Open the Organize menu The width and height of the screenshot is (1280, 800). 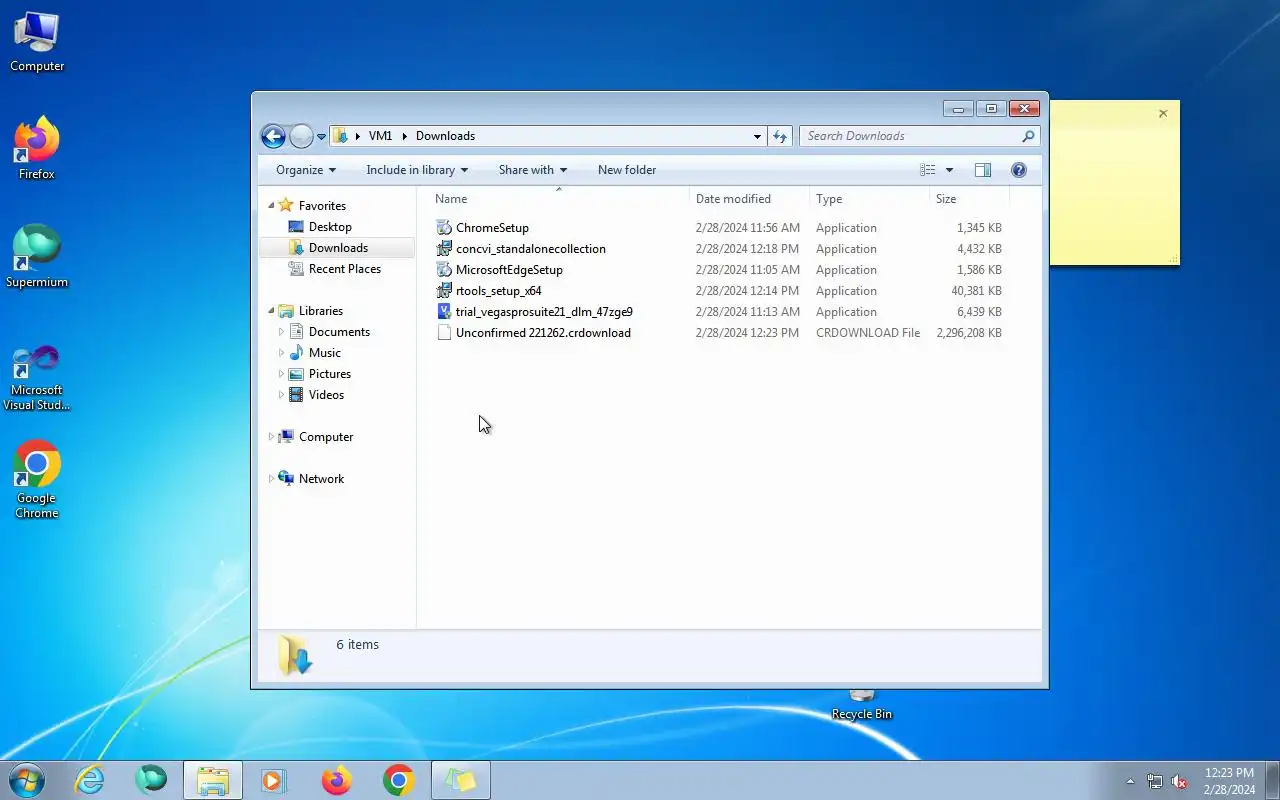point(306,170)
